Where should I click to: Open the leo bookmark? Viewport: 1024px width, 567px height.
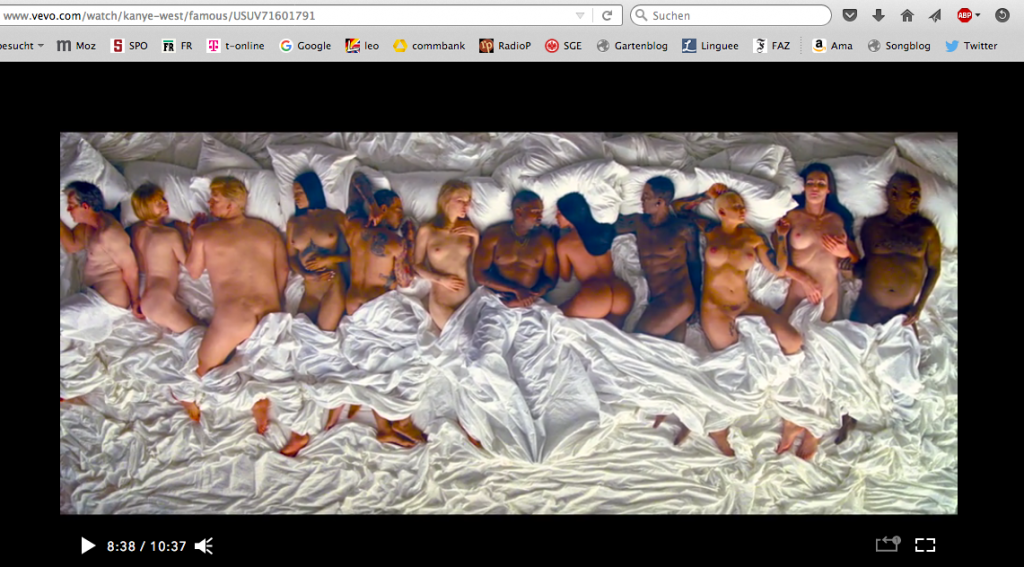point(362,46)
